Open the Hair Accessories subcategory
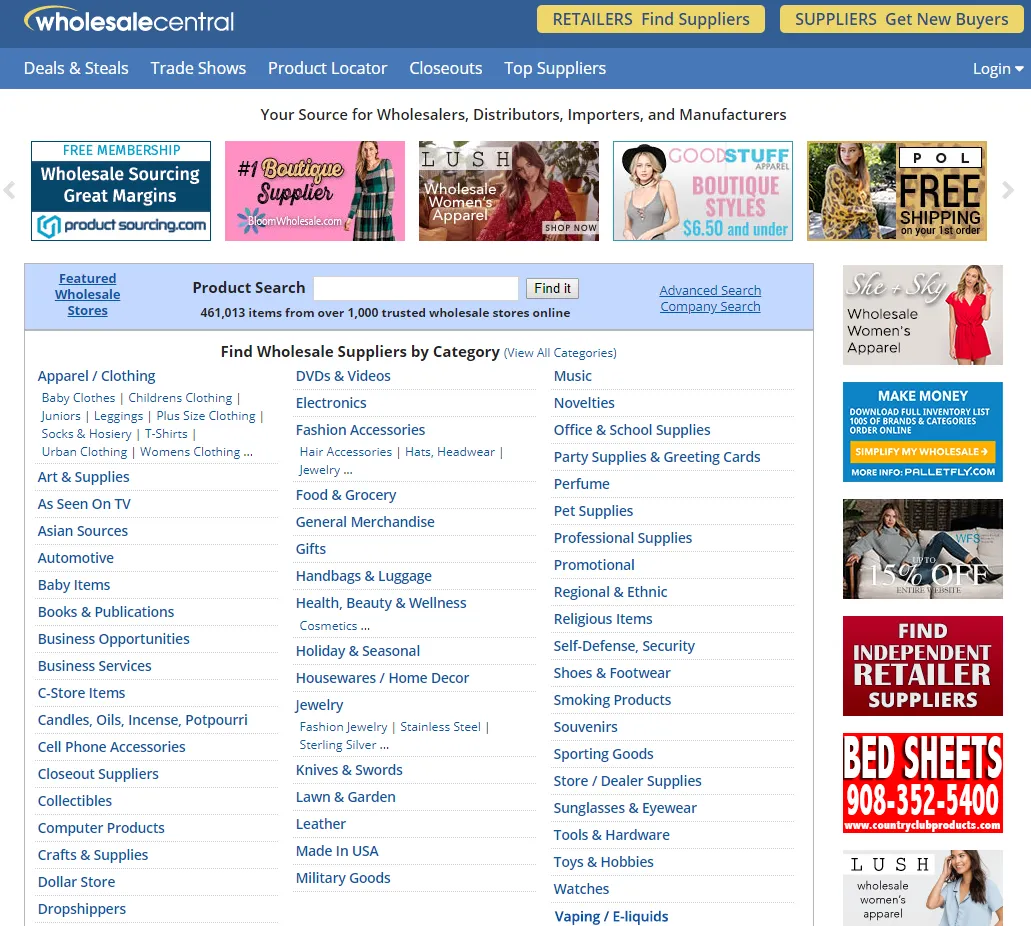The image size is (1031, 926). point(346,452)
